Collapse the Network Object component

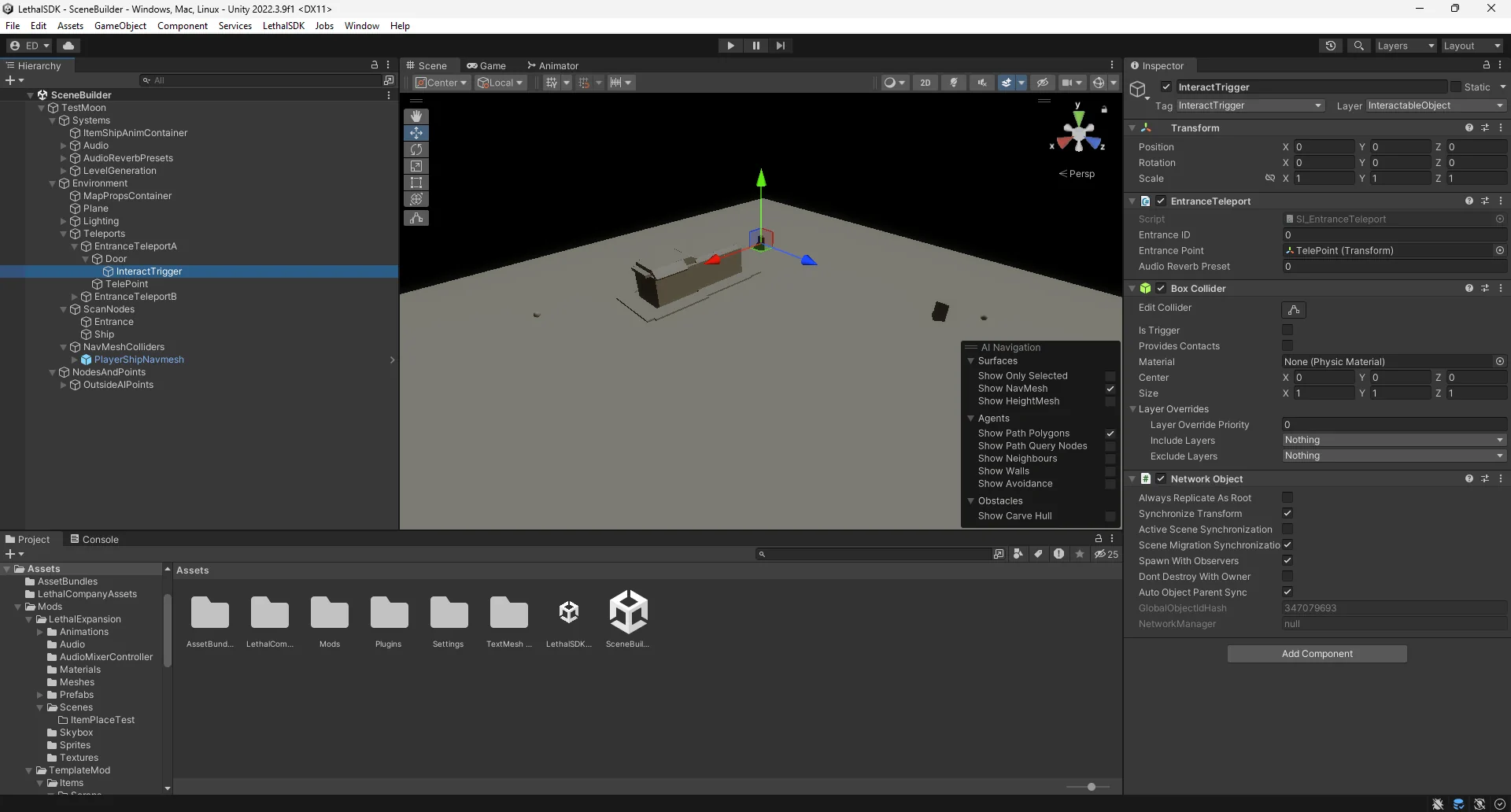[x=1132, y=479]
